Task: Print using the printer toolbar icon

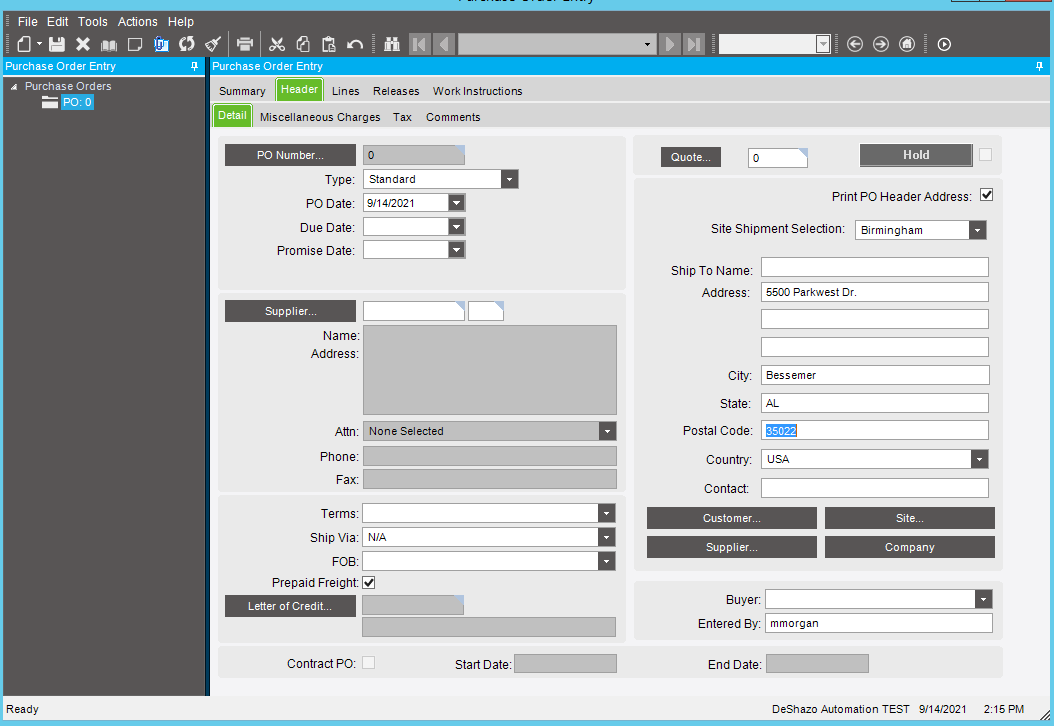Action: point(245,44)
